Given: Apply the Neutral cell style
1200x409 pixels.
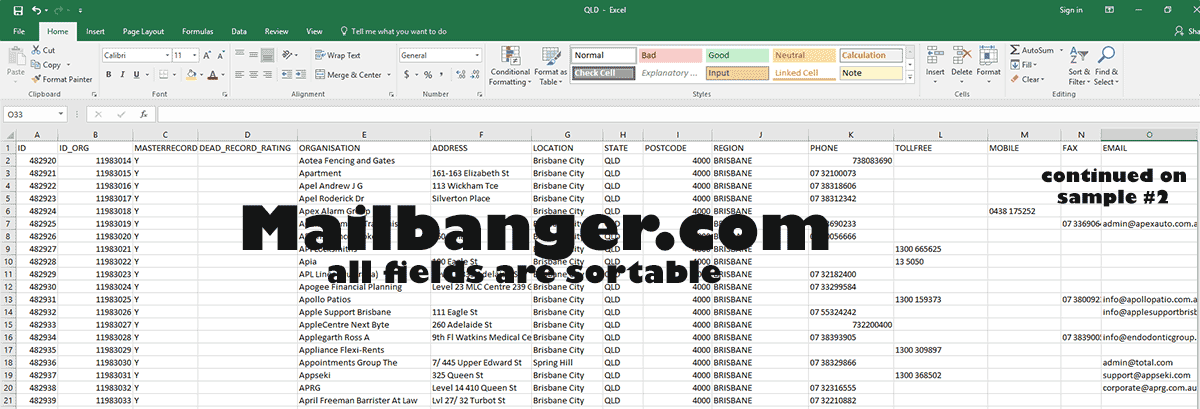Looking at the screenshot, I should 803,55.
